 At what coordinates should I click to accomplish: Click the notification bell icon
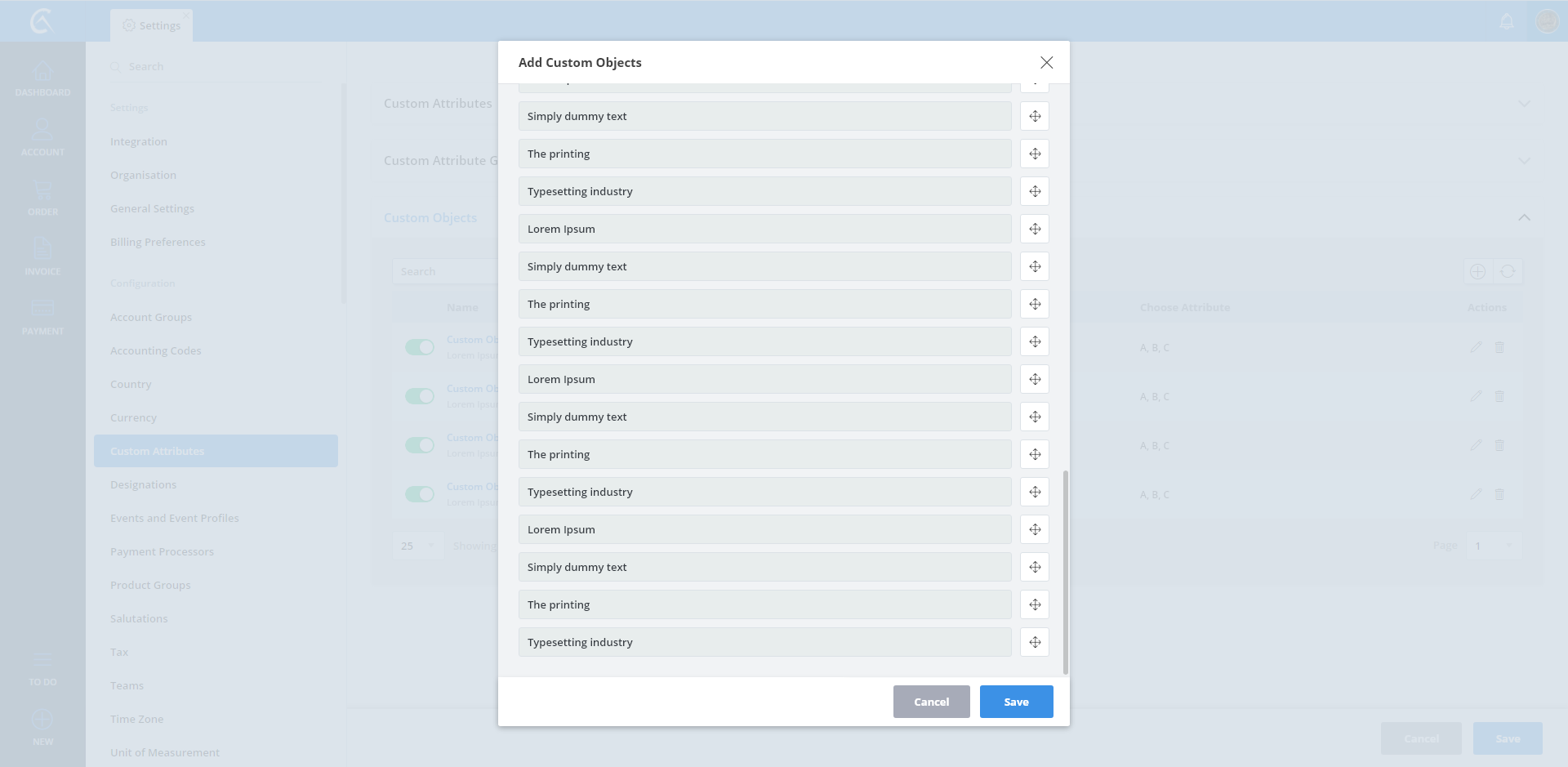pyautogui.click(x=1507, y=22)
